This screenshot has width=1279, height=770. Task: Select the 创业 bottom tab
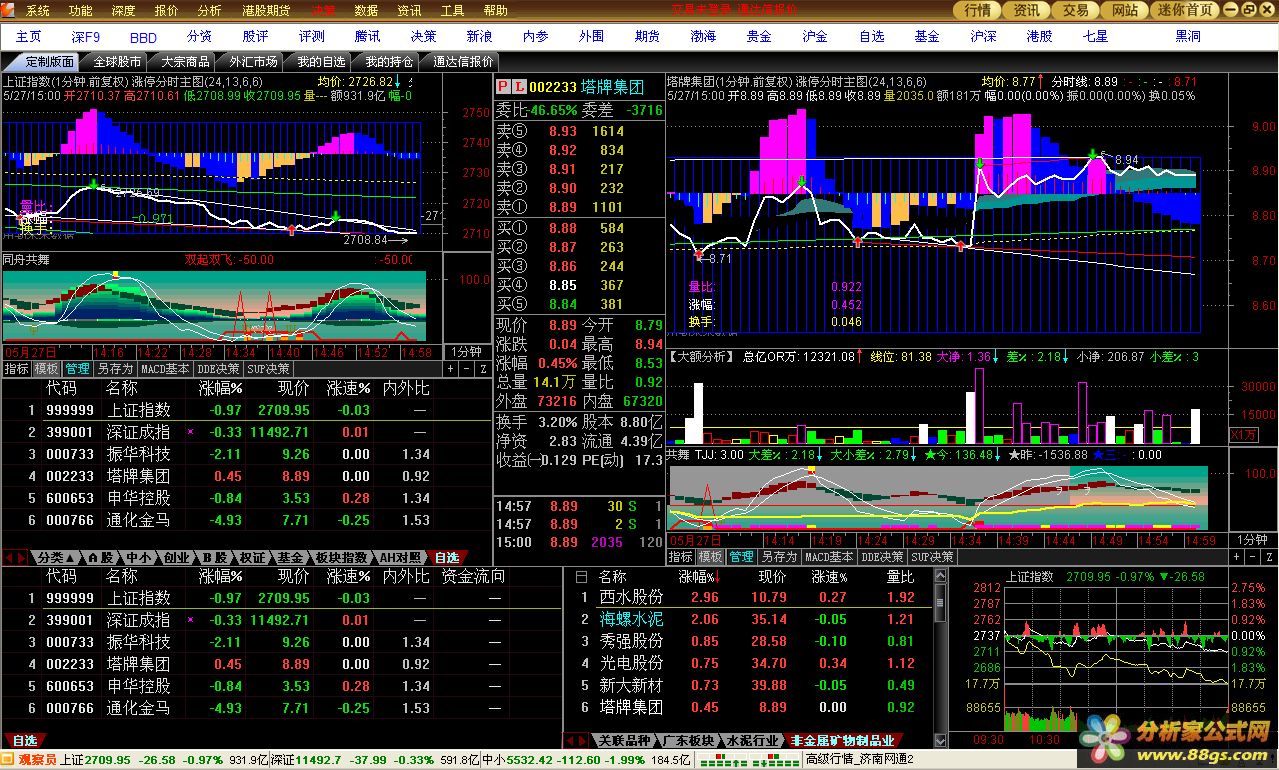176,557
